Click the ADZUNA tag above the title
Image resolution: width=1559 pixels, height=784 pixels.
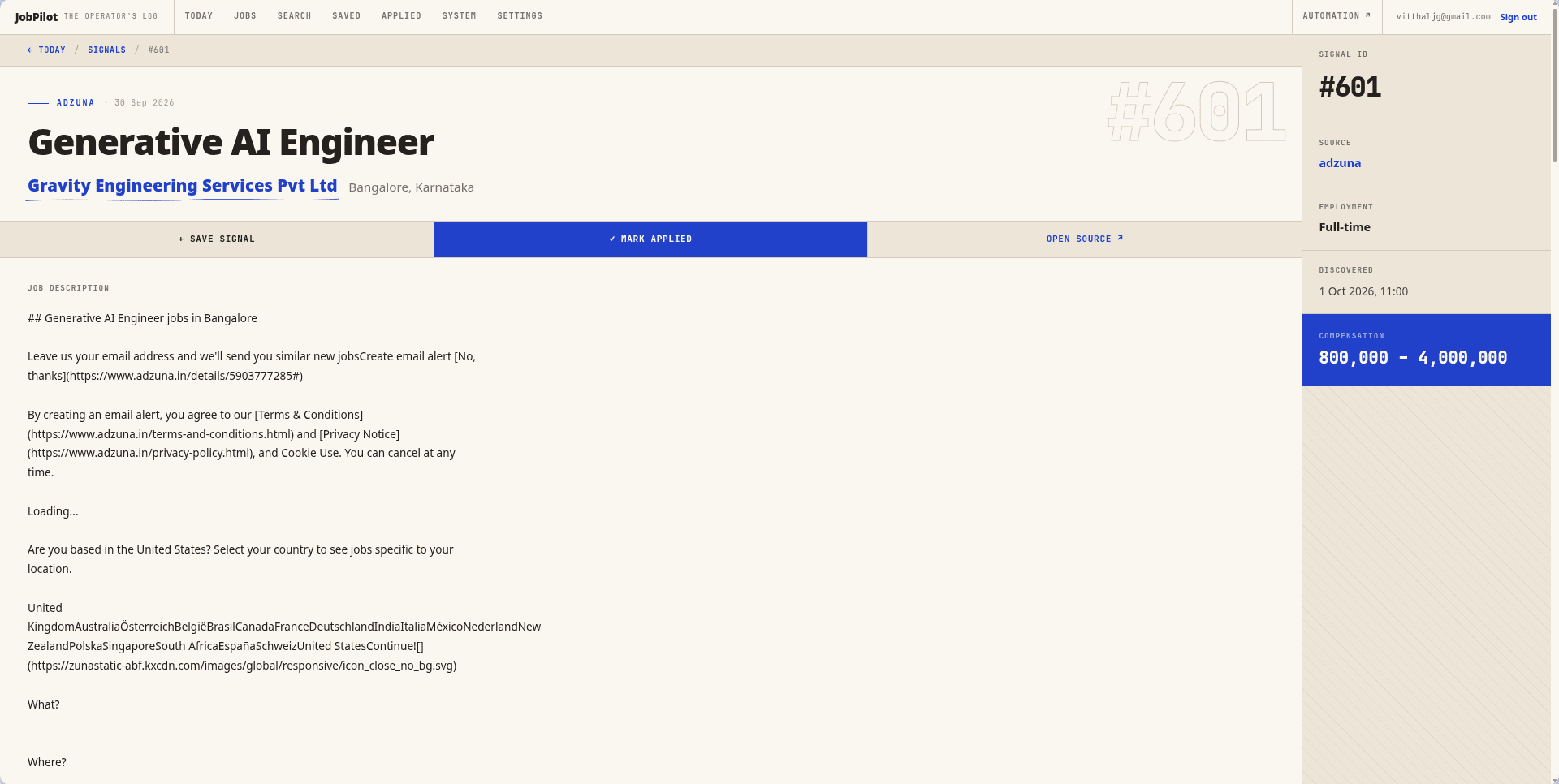pos(76,103)
